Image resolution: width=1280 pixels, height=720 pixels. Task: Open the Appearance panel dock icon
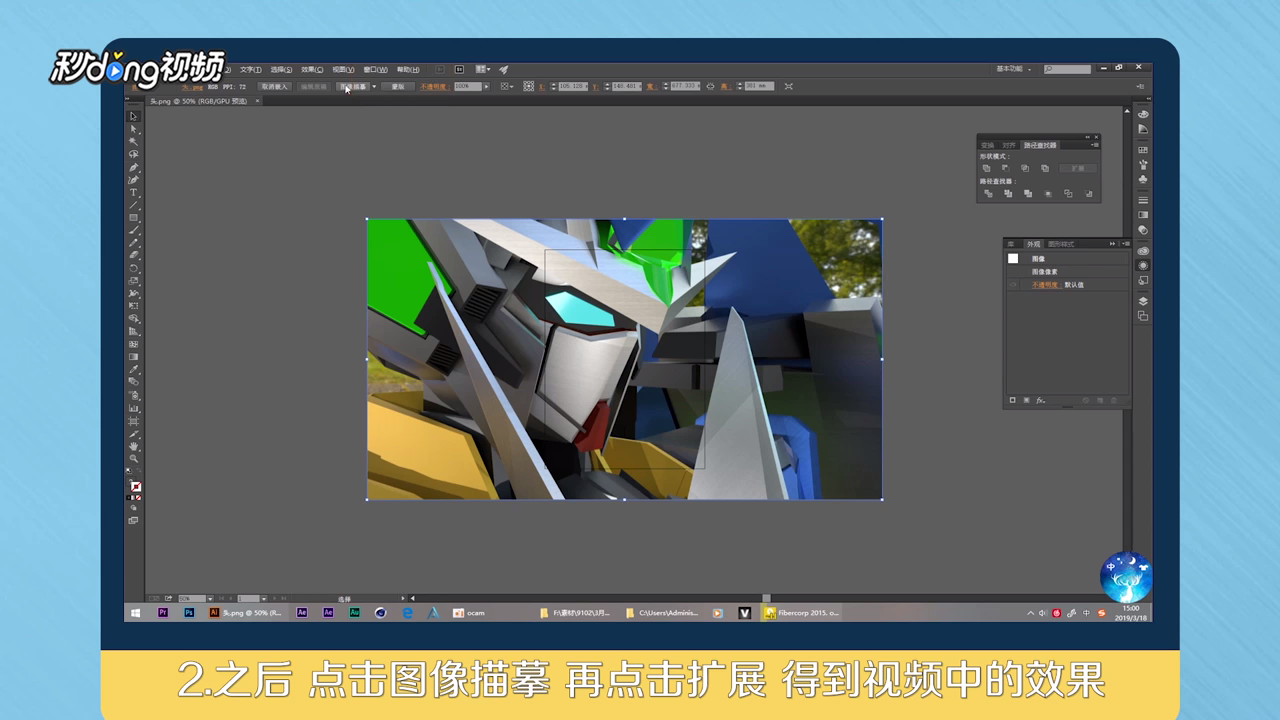point(1143,265)
